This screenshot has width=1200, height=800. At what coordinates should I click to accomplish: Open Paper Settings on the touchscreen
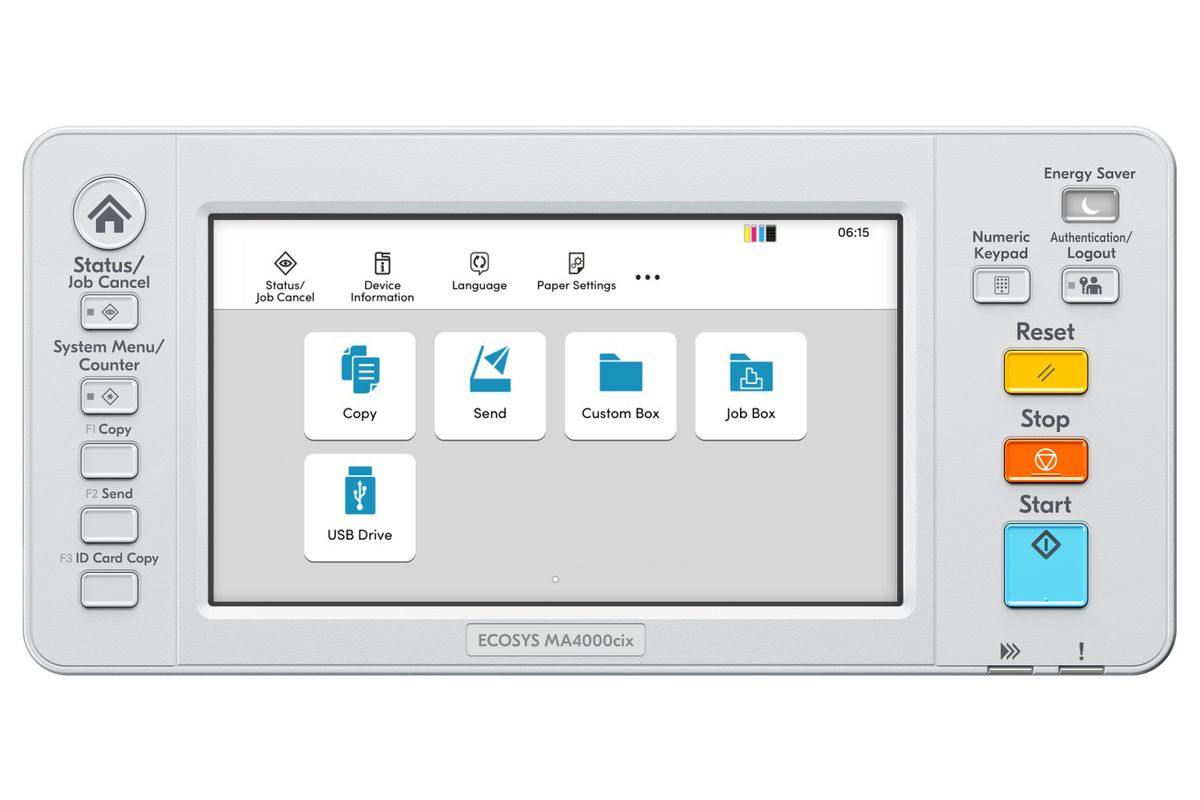click(576, 272)
